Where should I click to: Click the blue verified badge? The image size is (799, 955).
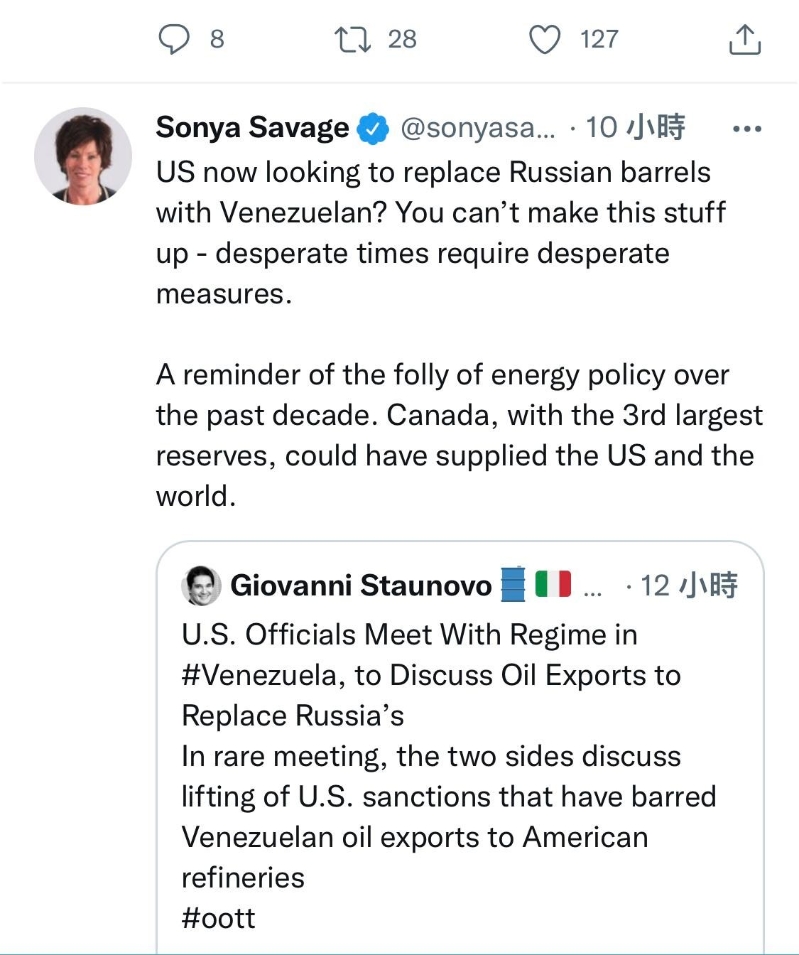click(373, 128)
